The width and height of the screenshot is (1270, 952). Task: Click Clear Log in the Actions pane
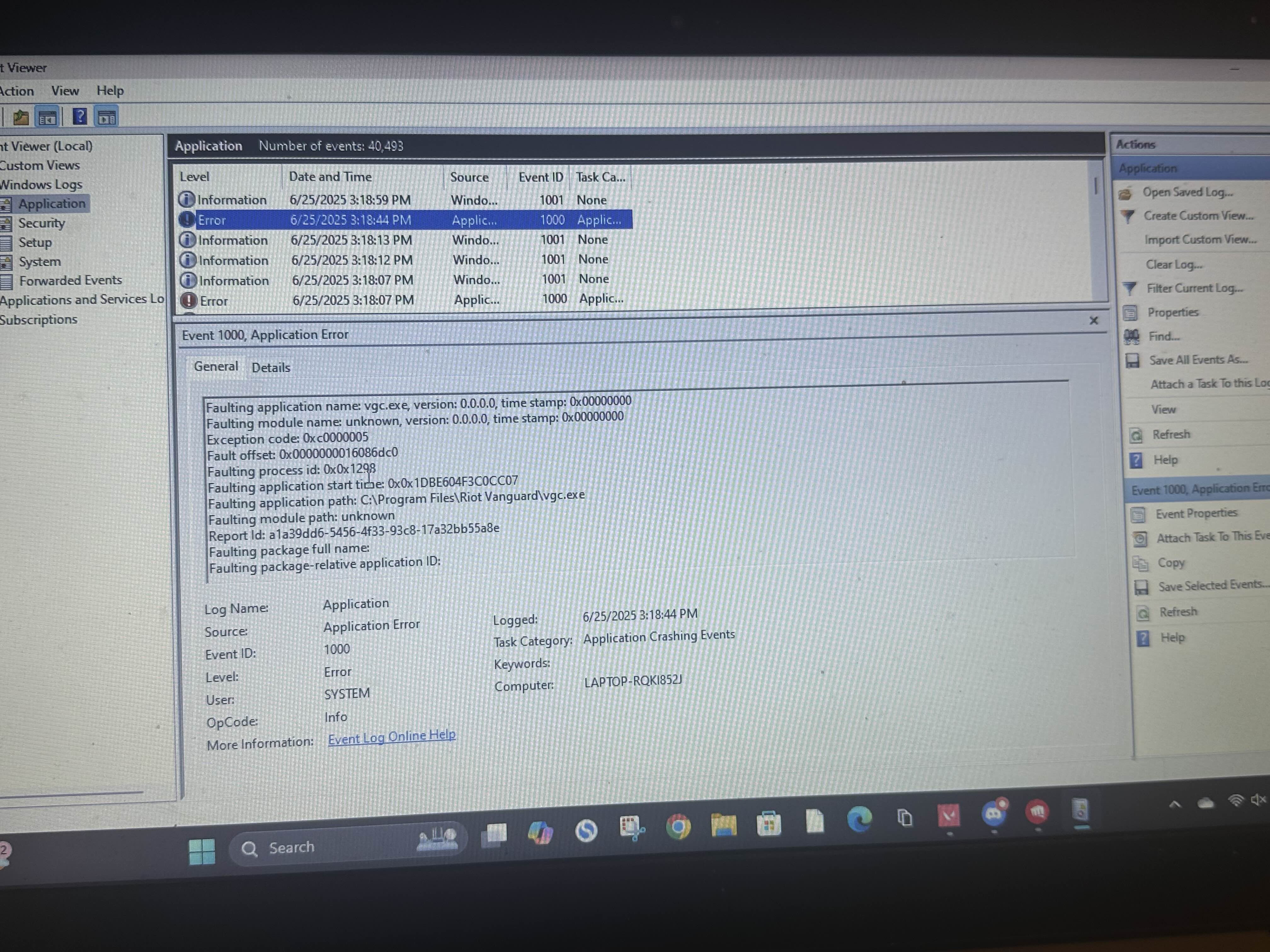coord(1174,264)
